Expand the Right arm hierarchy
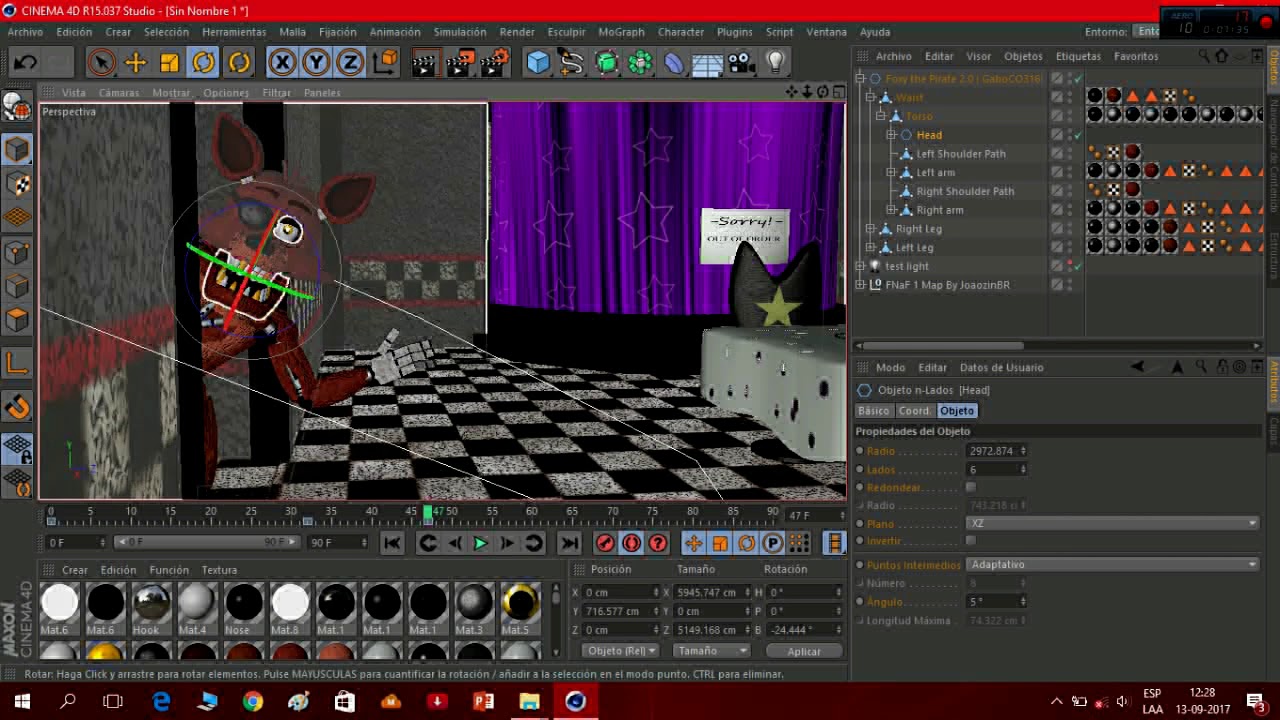The width and height of the screenshot is (1280, 720). (891, 210)
